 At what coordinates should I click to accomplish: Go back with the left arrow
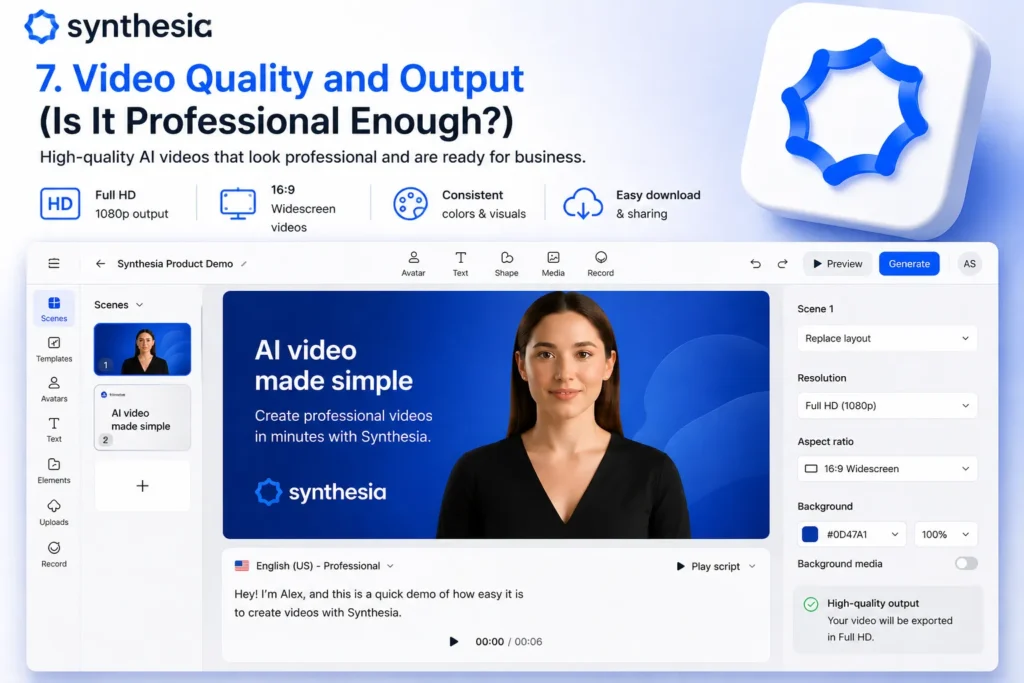pos(100,263)
